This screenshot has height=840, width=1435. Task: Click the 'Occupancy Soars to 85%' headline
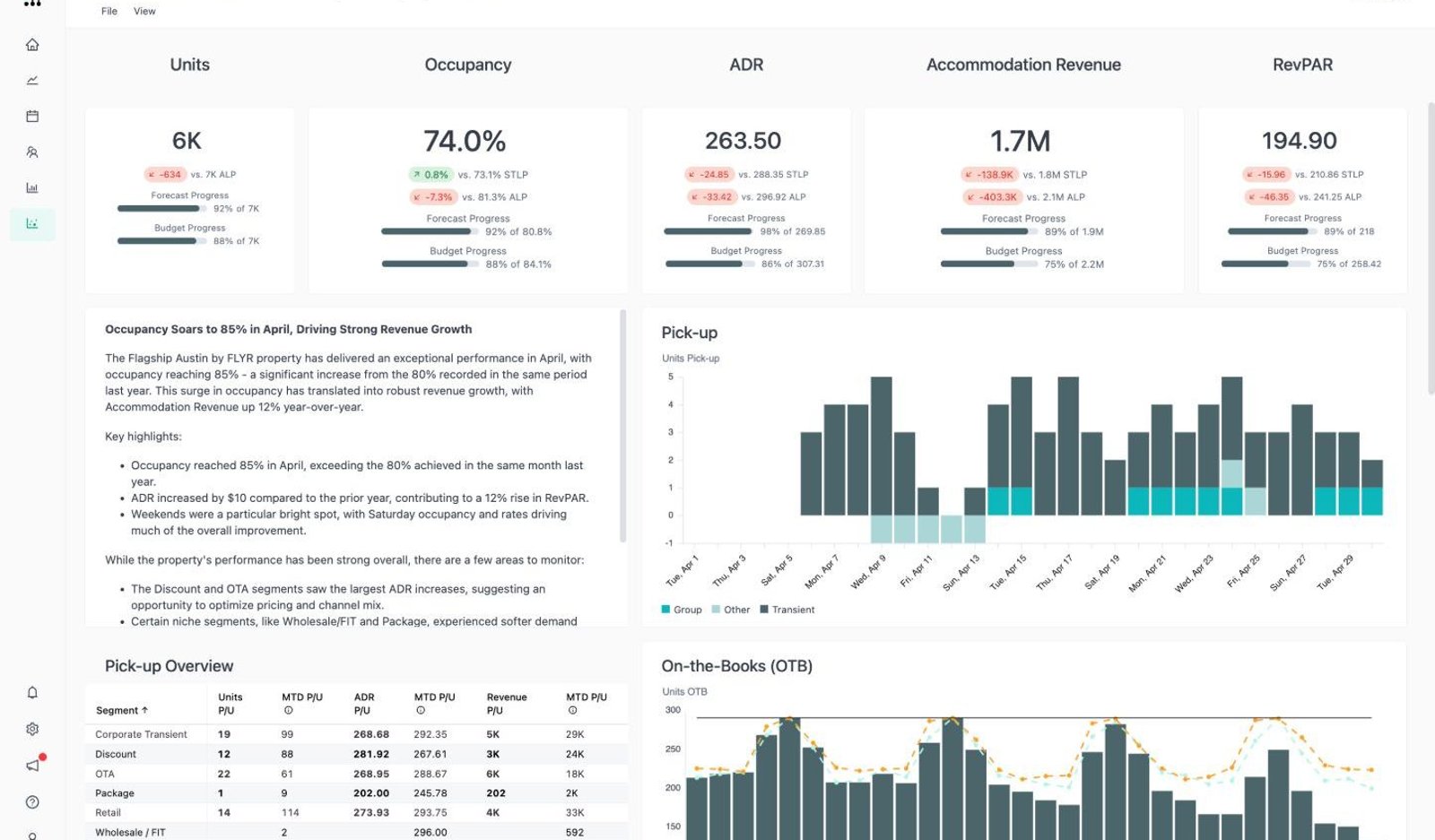[x=288, y=330]
